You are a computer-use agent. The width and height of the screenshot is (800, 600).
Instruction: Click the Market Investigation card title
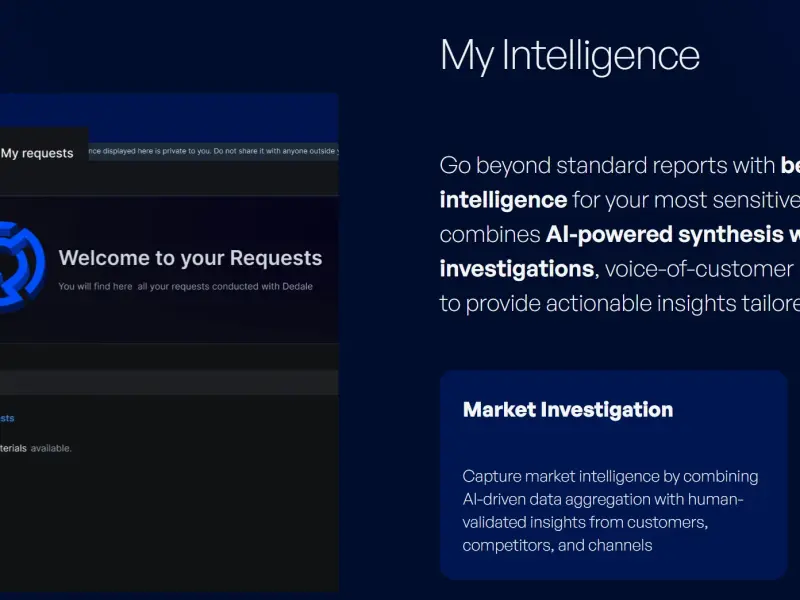568,410
